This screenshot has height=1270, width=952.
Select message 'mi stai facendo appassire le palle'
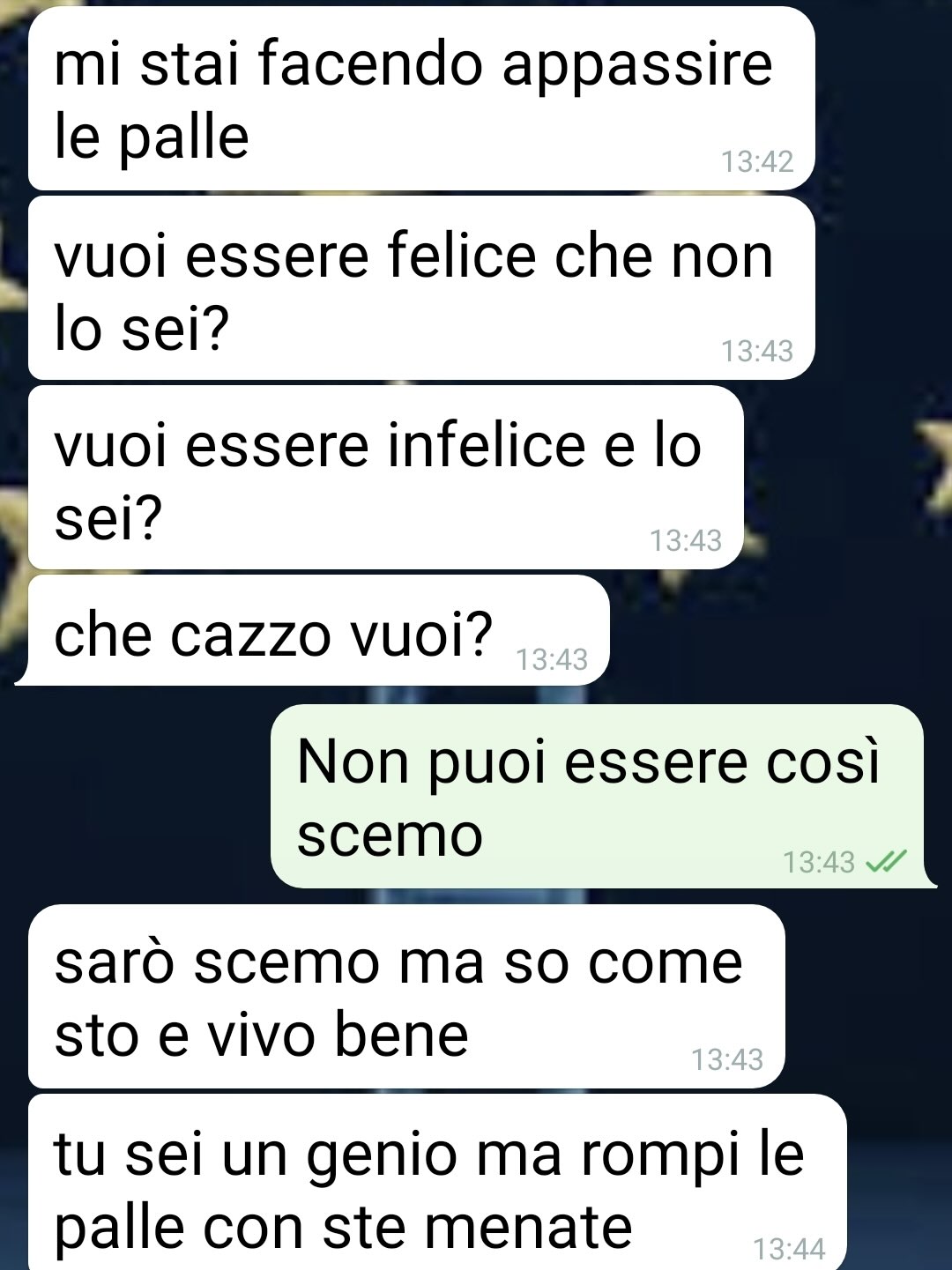(421, 99)
